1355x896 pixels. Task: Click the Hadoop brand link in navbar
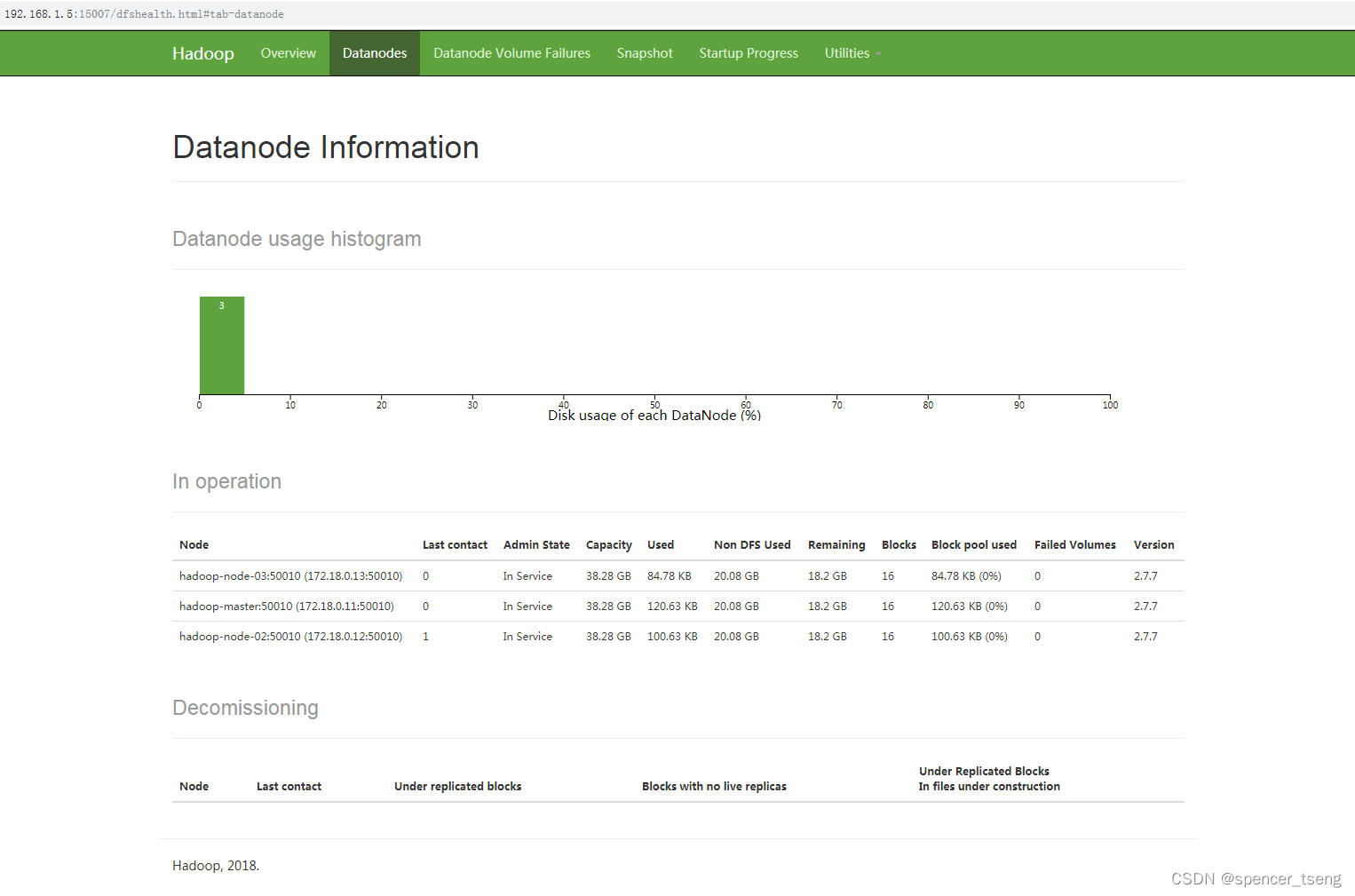point(202,53)
